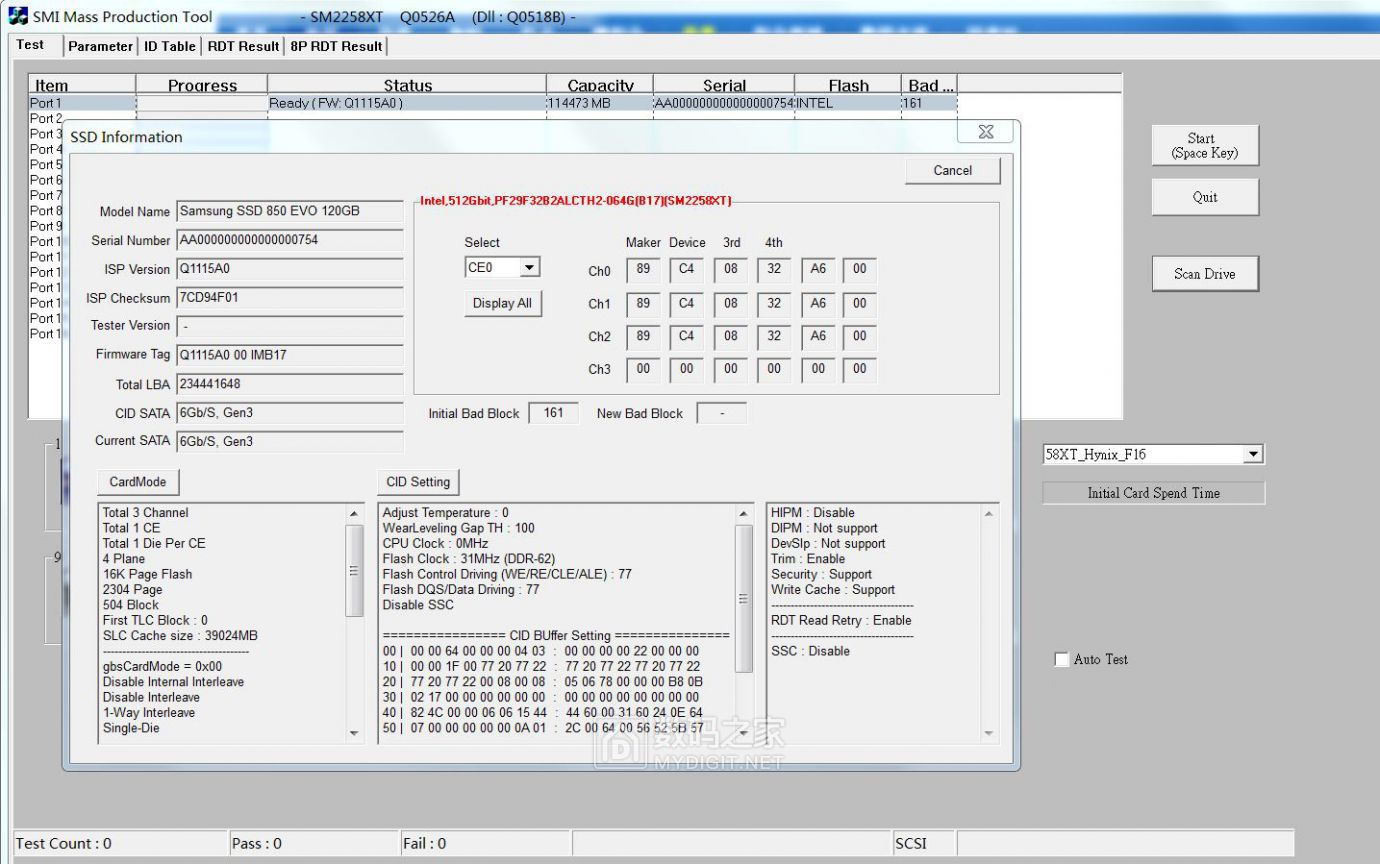This screenshot has height=864, width=1380.
Task: Open the CE0 Select dropdown
Action: coord(531,268)
